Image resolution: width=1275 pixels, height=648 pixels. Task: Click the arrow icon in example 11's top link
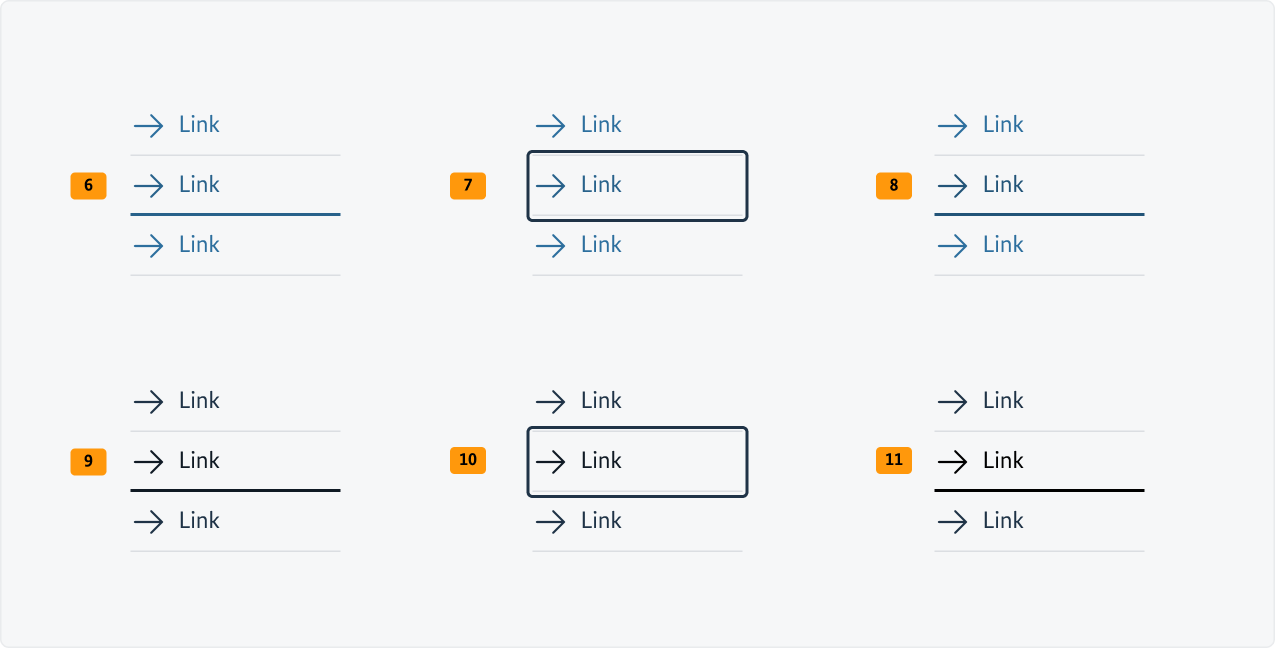pyautogui.click(x=952, y=401)
